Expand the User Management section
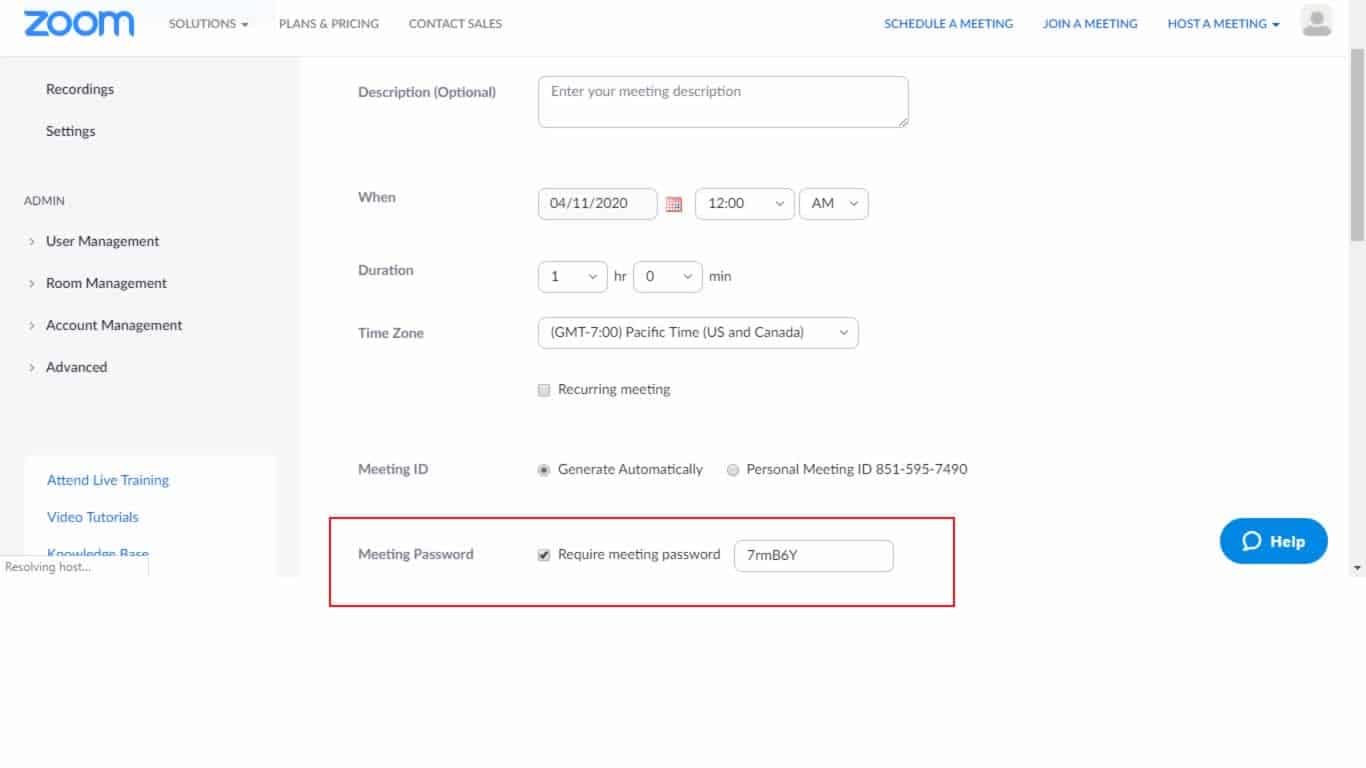 pos(103,241)
